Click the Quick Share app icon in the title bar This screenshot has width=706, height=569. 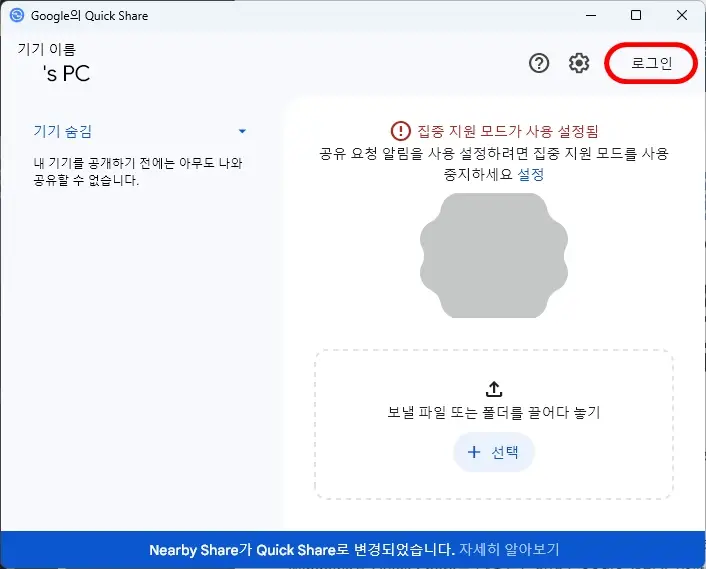tap(17, 15)
